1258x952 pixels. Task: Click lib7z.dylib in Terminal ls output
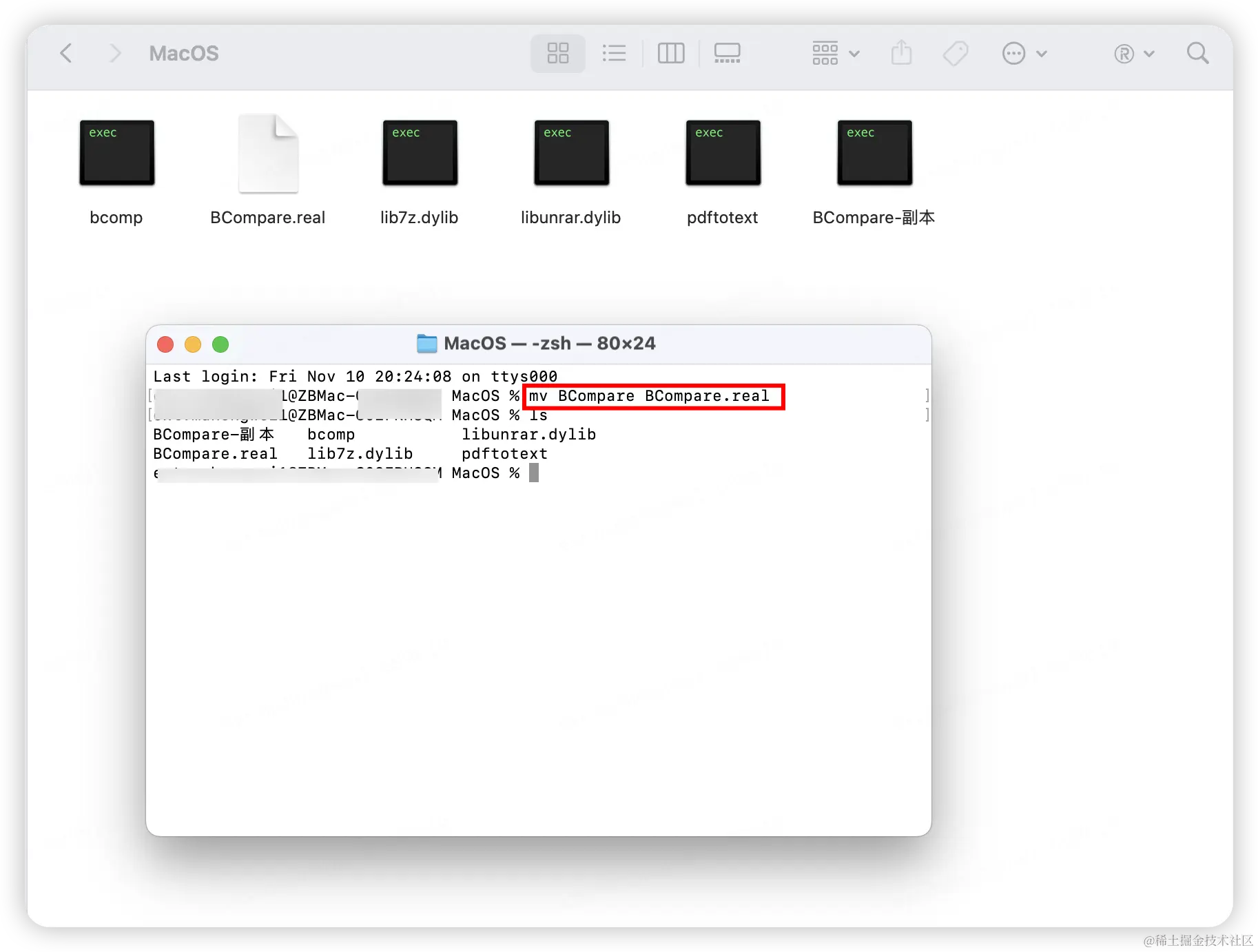(x=360, y=454)
